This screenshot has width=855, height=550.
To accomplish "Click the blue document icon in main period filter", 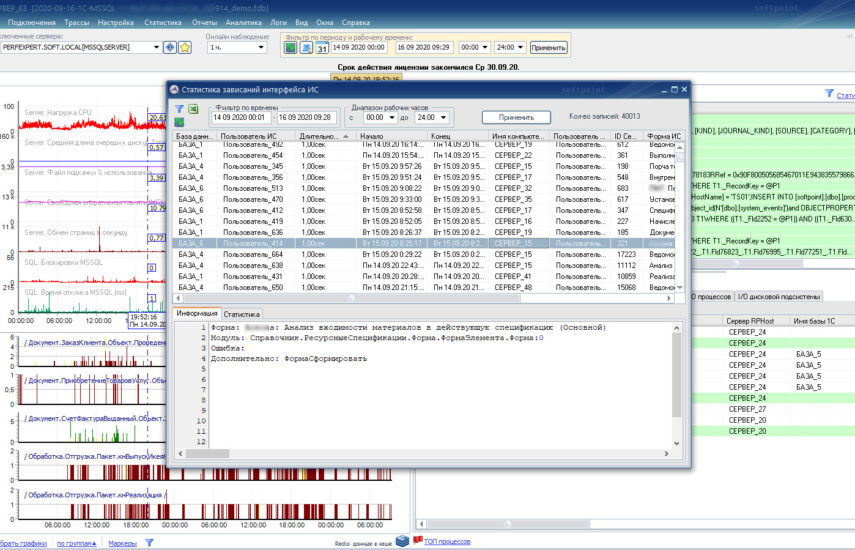I will pyautogui.click(x=306, y=48).
